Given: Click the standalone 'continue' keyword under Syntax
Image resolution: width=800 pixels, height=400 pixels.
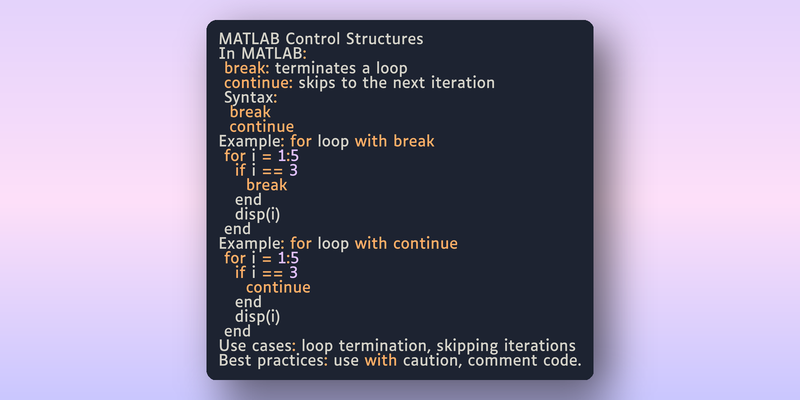Looking at the screenshot, I should [x=262, y=127].
